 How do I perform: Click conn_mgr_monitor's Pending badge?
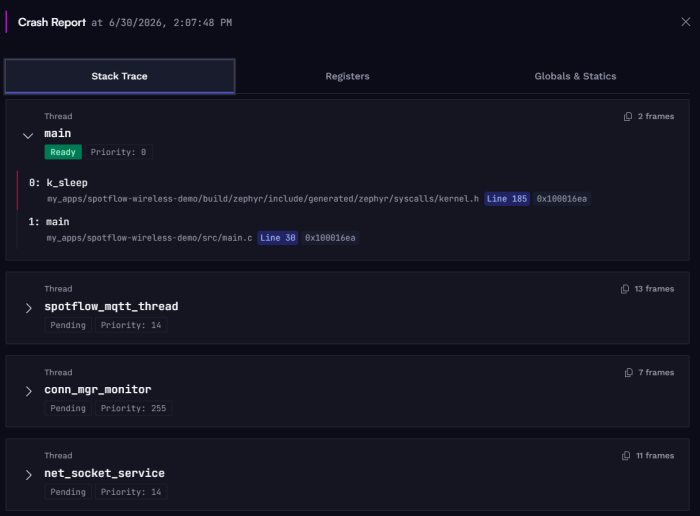68,408
